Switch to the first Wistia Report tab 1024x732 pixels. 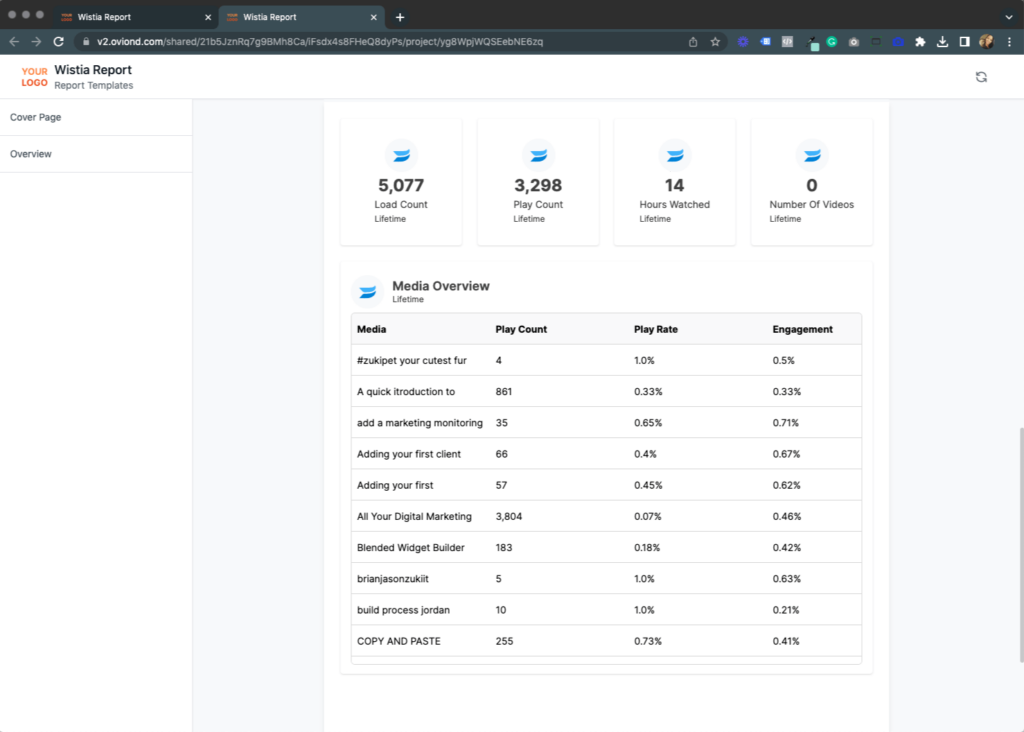pyautogui.click(x=136, y=17)
